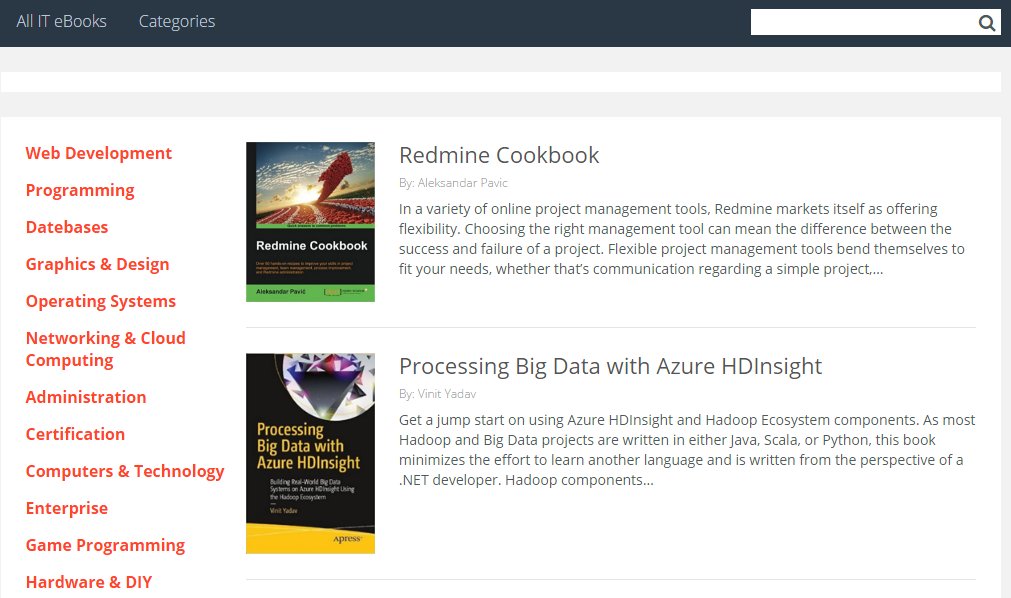
Task: Open the Processing Big Data book cover
Action: (x=310, y=453)
